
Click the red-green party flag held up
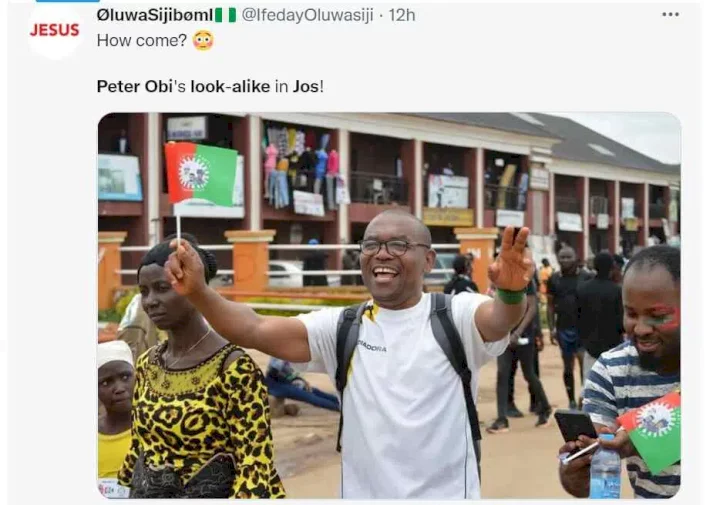coord(201,174)
